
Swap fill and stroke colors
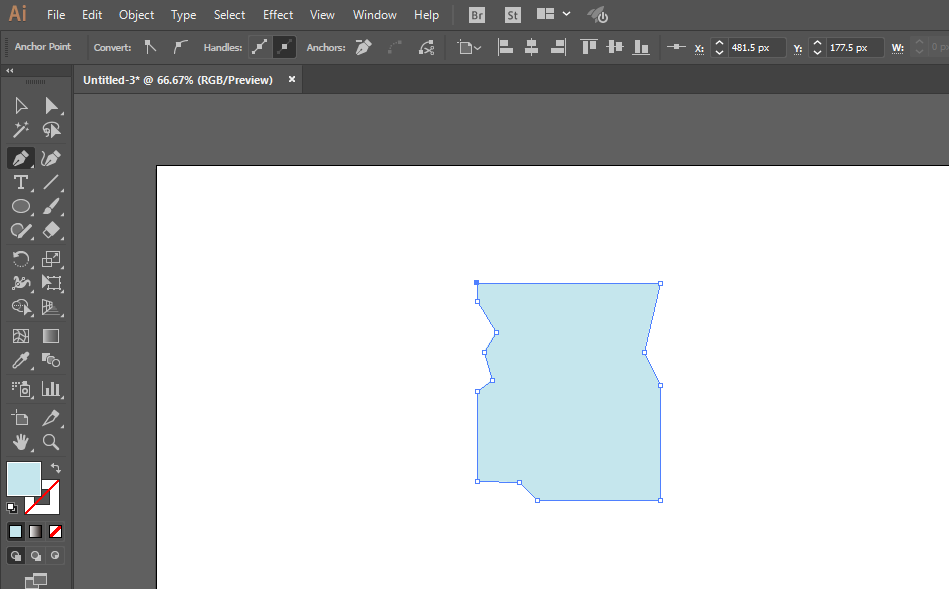[x=56, y=468]
